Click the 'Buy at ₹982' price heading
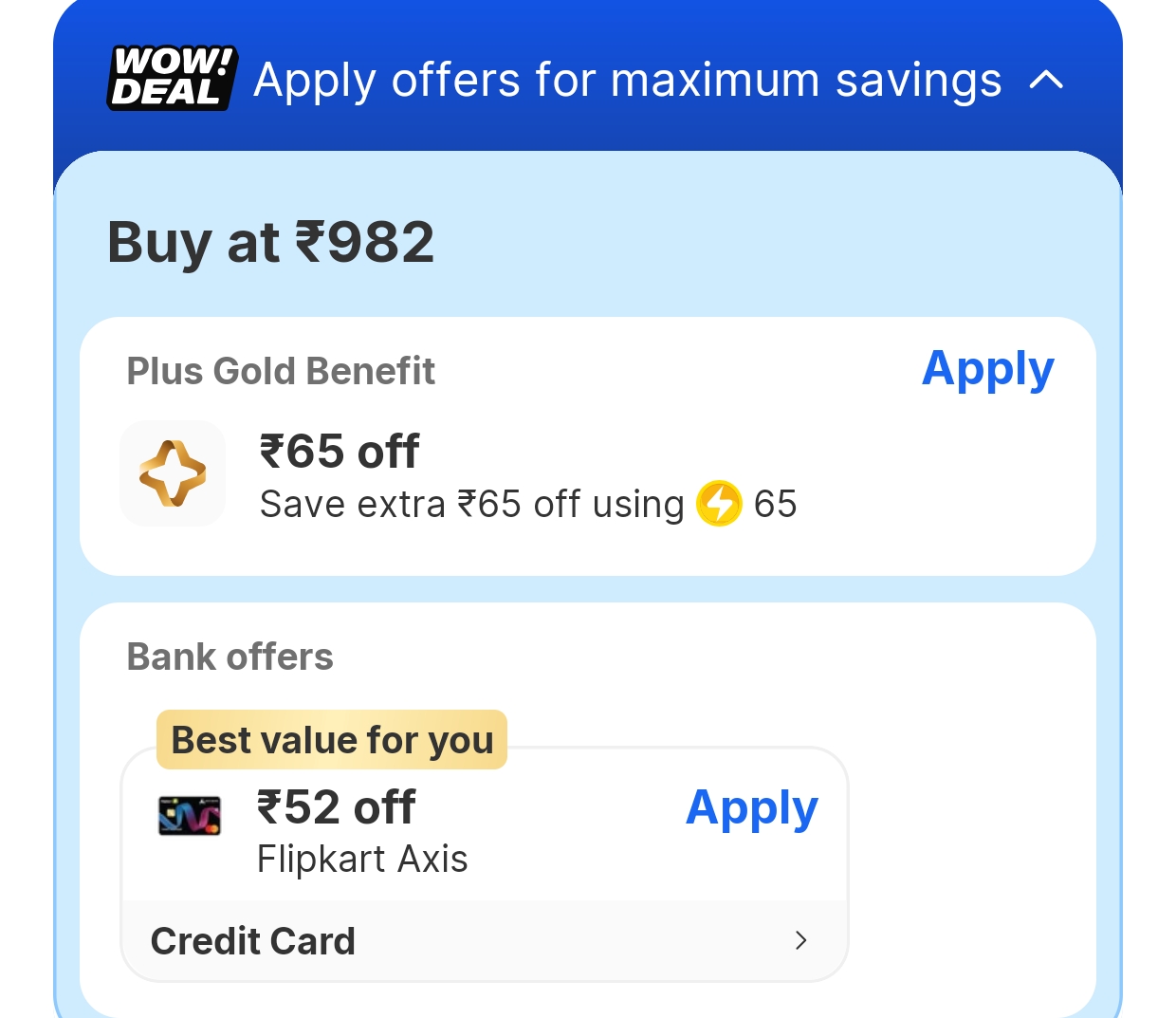 [270, 242]
